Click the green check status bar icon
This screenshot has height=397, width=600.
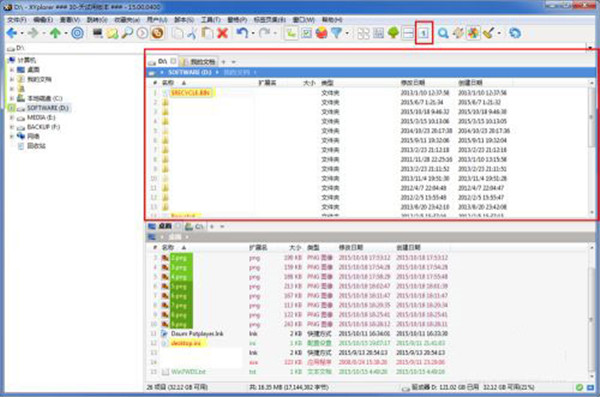click(x=579, y=387)
